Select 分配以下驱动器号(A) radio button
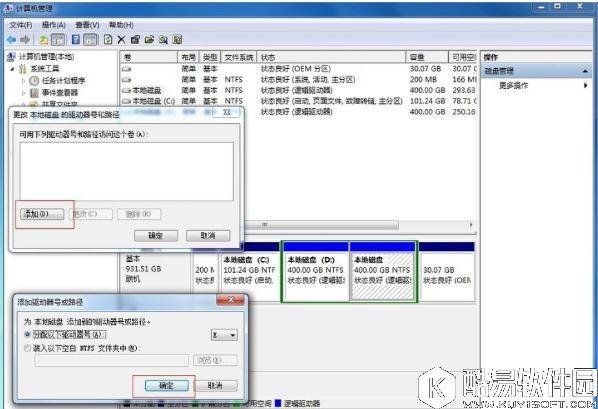The width and height of the screenshot is (598, 409). pos(27,334)
